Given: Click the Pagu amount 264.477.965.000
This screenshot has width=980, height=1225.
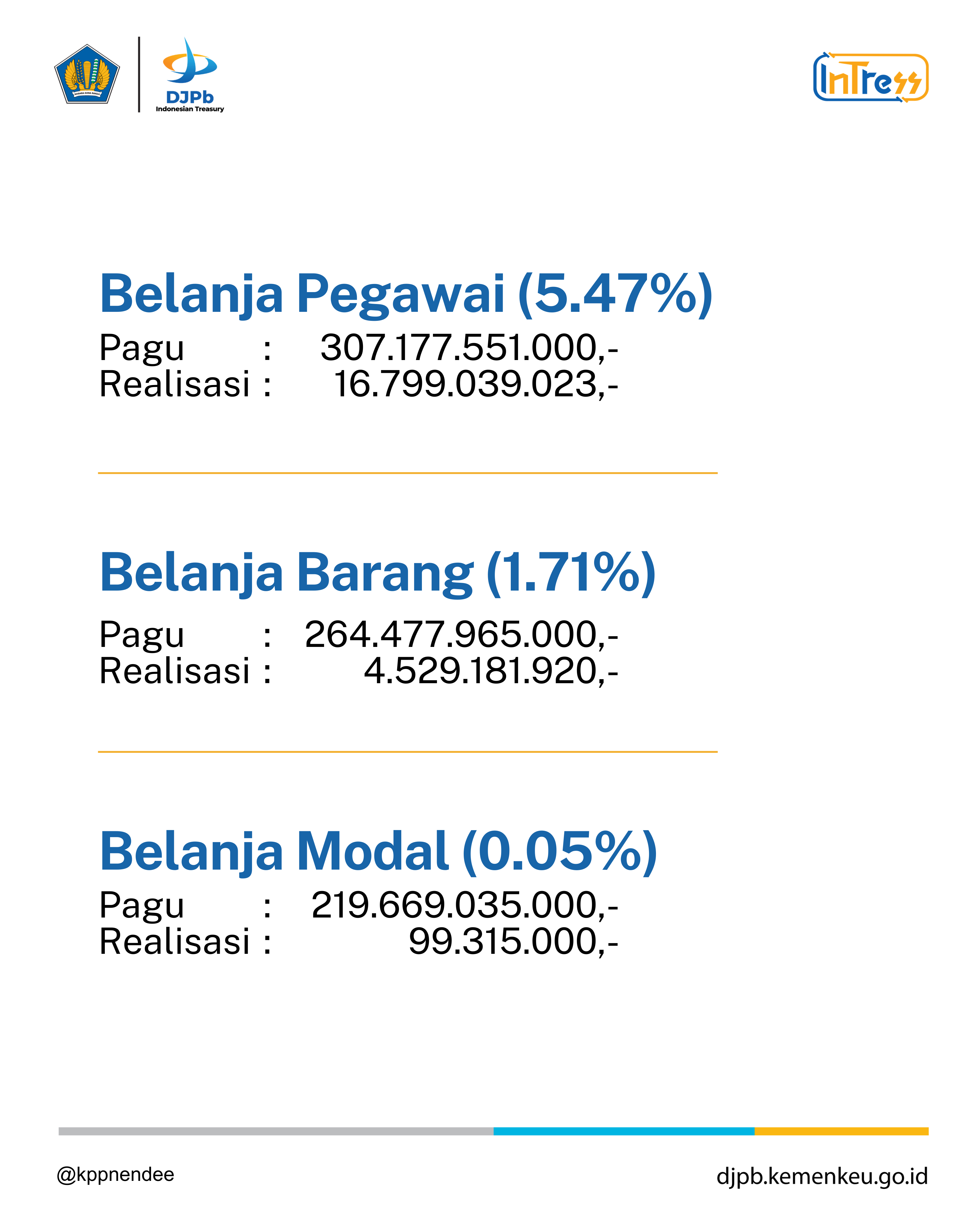Looking at the screenshot, I should tap(461, 634).
